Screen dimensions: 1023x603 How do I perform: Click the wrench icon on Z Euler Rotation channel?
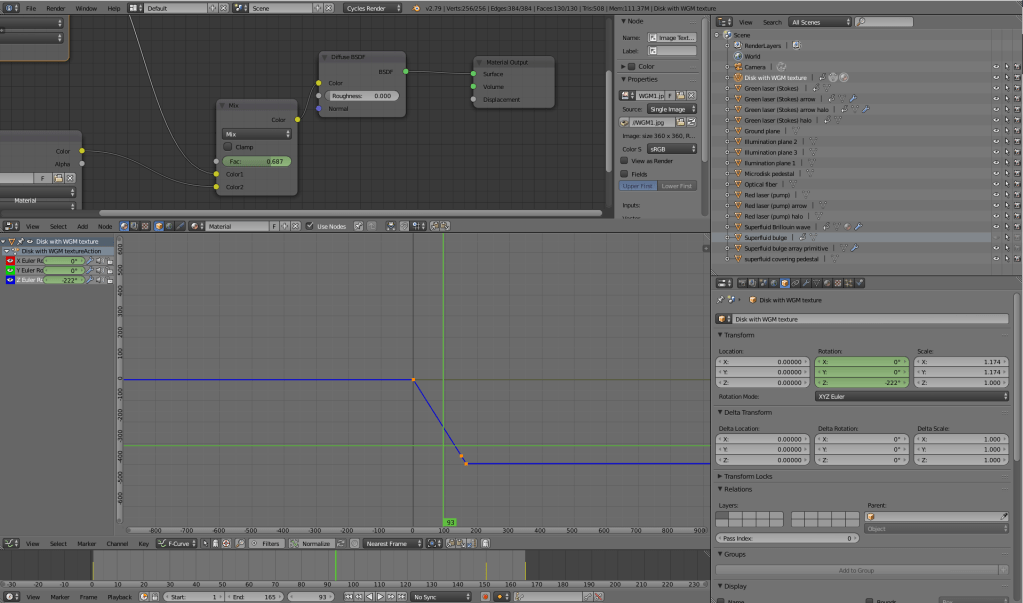click(x=89, y=281)
